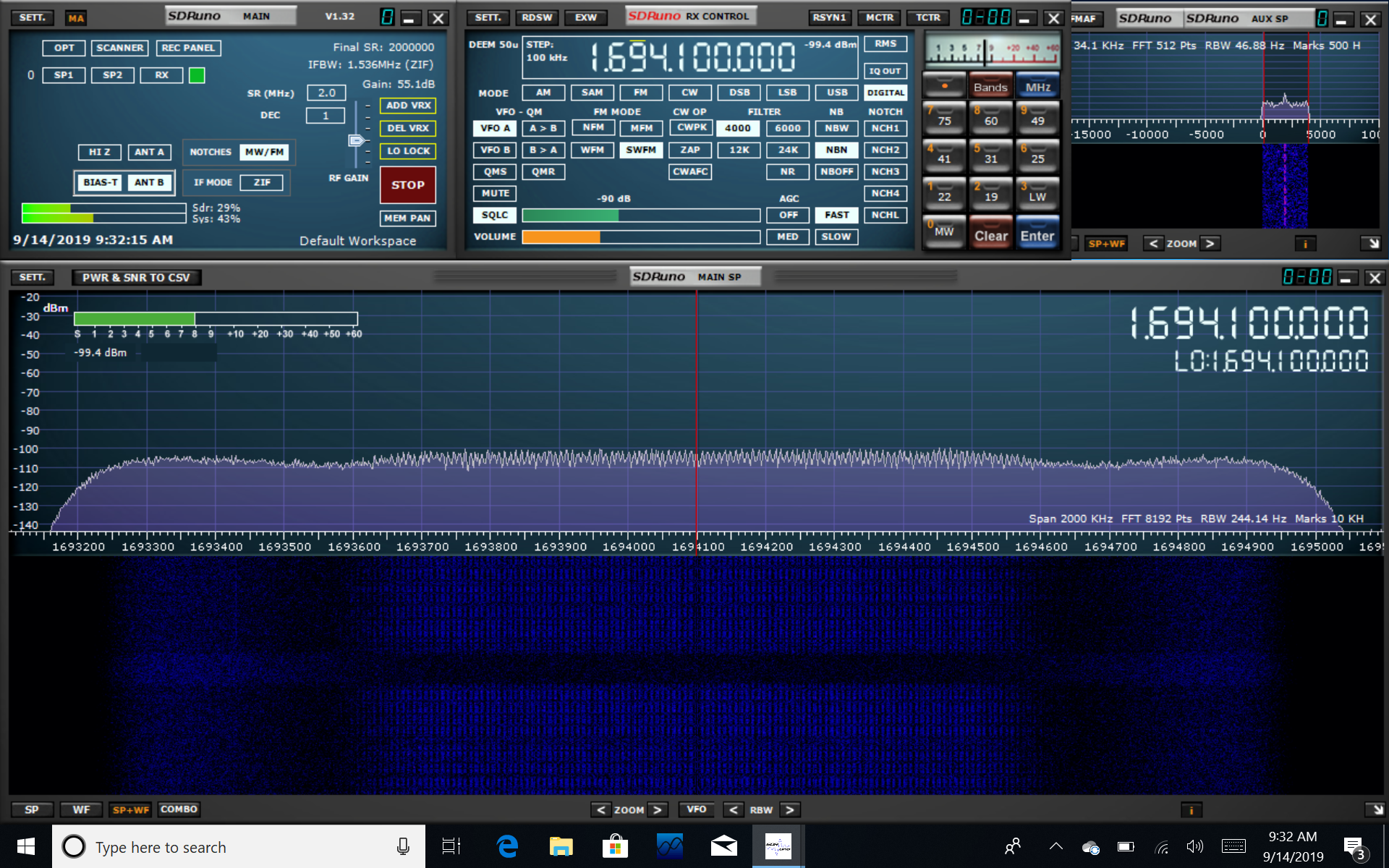
Task: Click the STOP button
Action: tap(408, 184)
